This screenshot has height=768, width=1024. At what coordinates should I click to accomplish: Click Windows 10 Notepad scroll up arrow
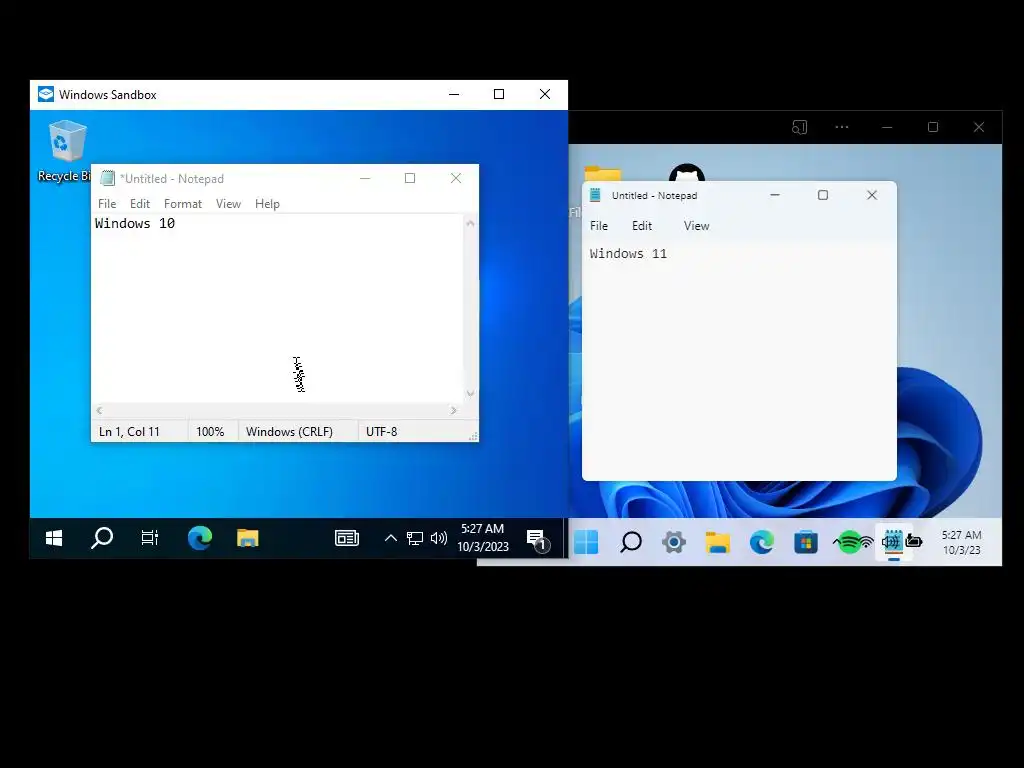click(x=470, y=223)
